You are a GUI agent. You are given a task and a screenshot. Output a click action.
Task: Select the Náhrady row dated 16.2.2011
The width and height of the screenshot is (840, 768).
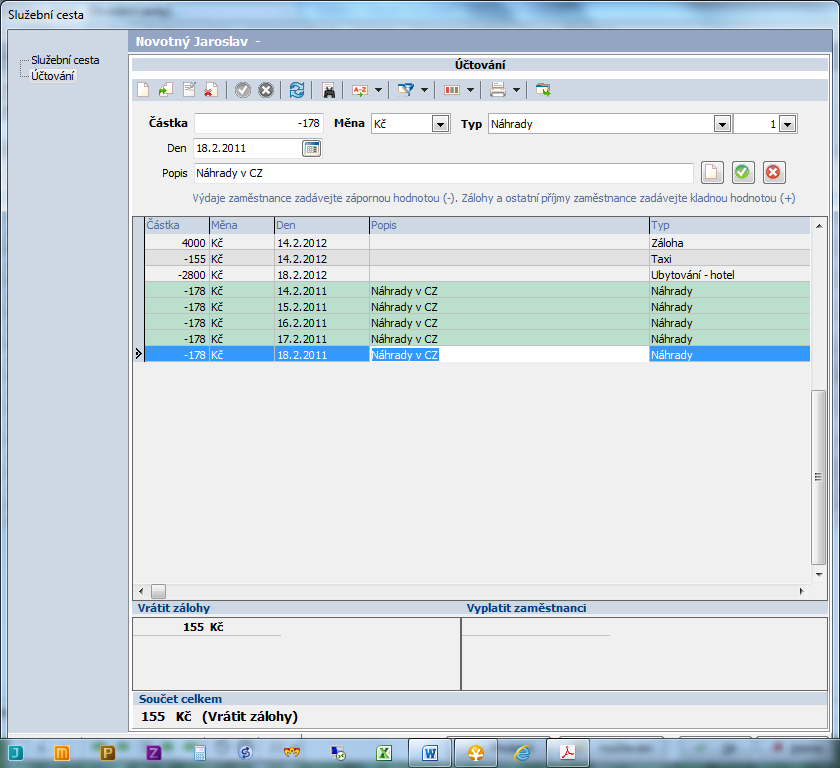(477, 323)
